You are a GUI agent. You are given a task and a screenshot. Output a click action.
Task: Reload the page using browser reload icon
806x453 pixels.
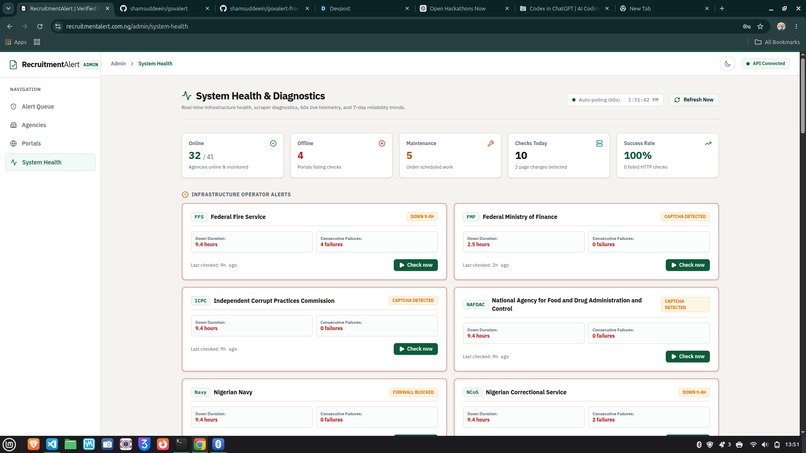(40, 26)
